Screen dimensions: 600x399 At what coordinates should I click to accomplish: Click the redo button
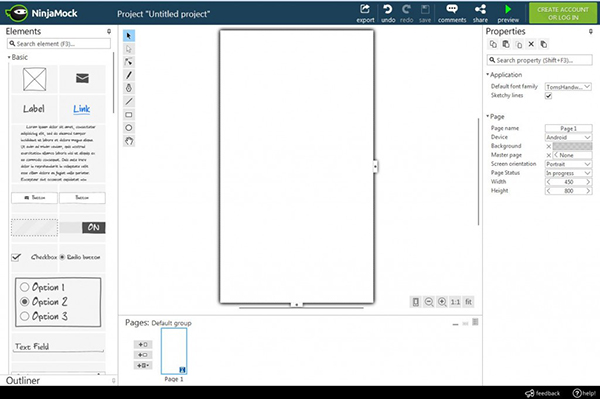click(406, 14)
